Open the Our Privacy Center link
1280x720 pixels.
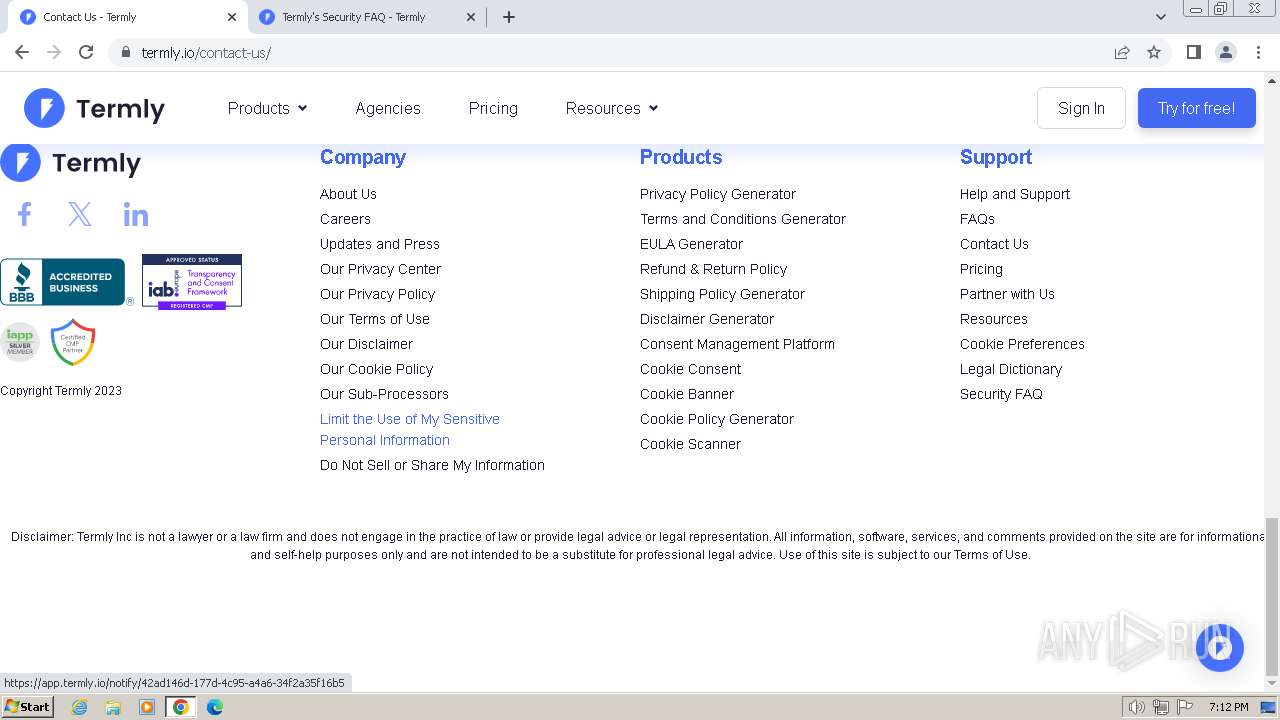(380, 269)
